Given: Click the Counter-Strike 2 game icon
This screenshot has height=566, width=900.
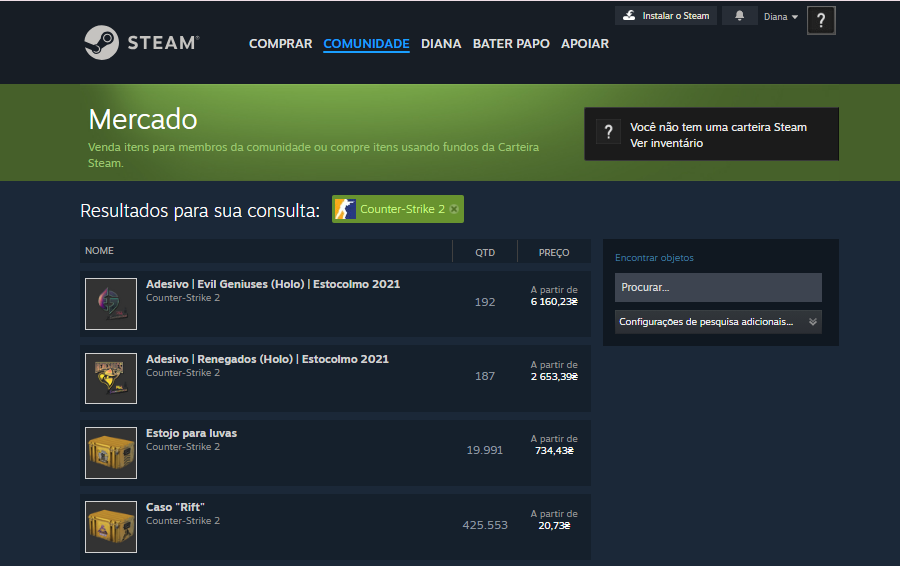Looking at the screenshot, I should pyautogui.click(x=345, y=209).
